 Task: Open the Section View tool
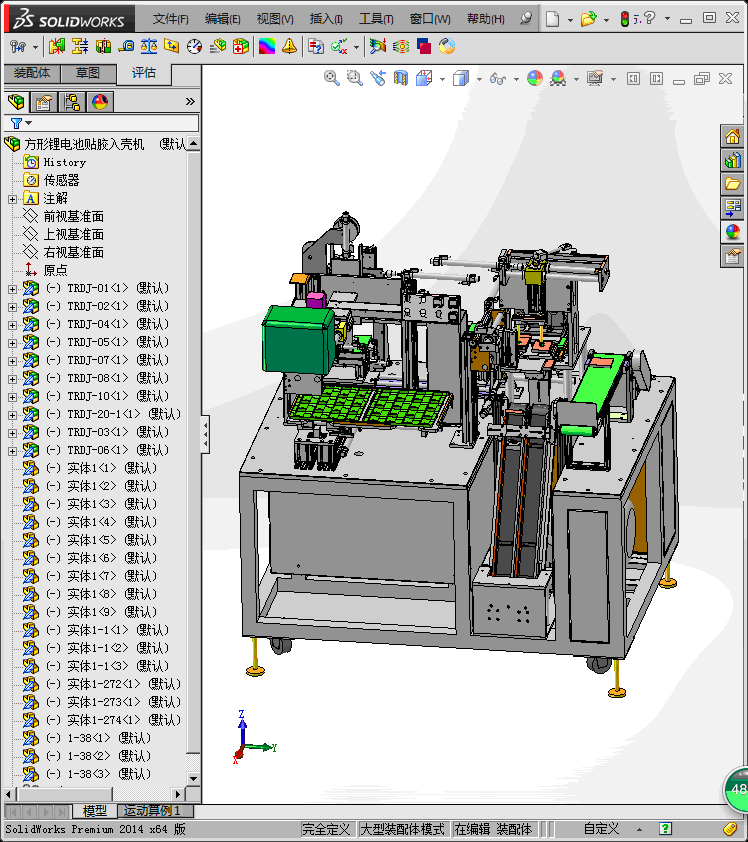coord(400,78)
